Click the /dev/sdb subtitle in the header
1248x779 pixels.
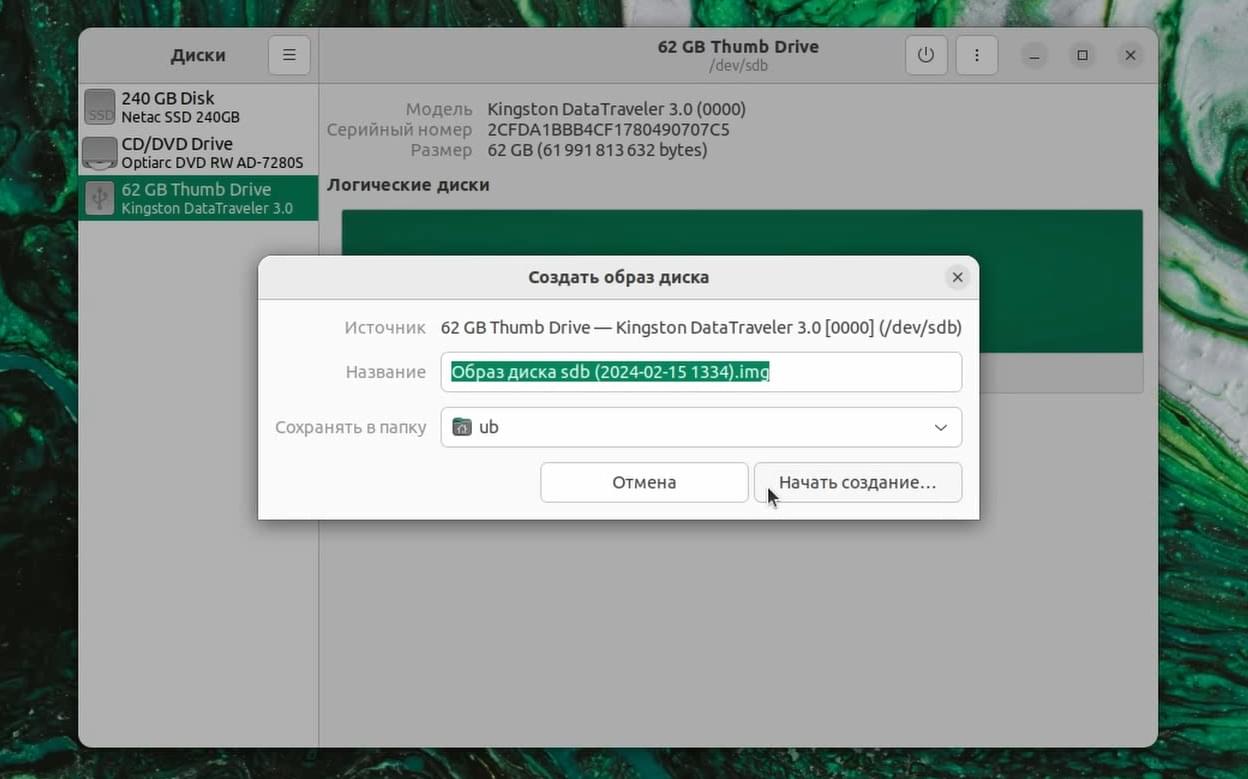(738, 66)
